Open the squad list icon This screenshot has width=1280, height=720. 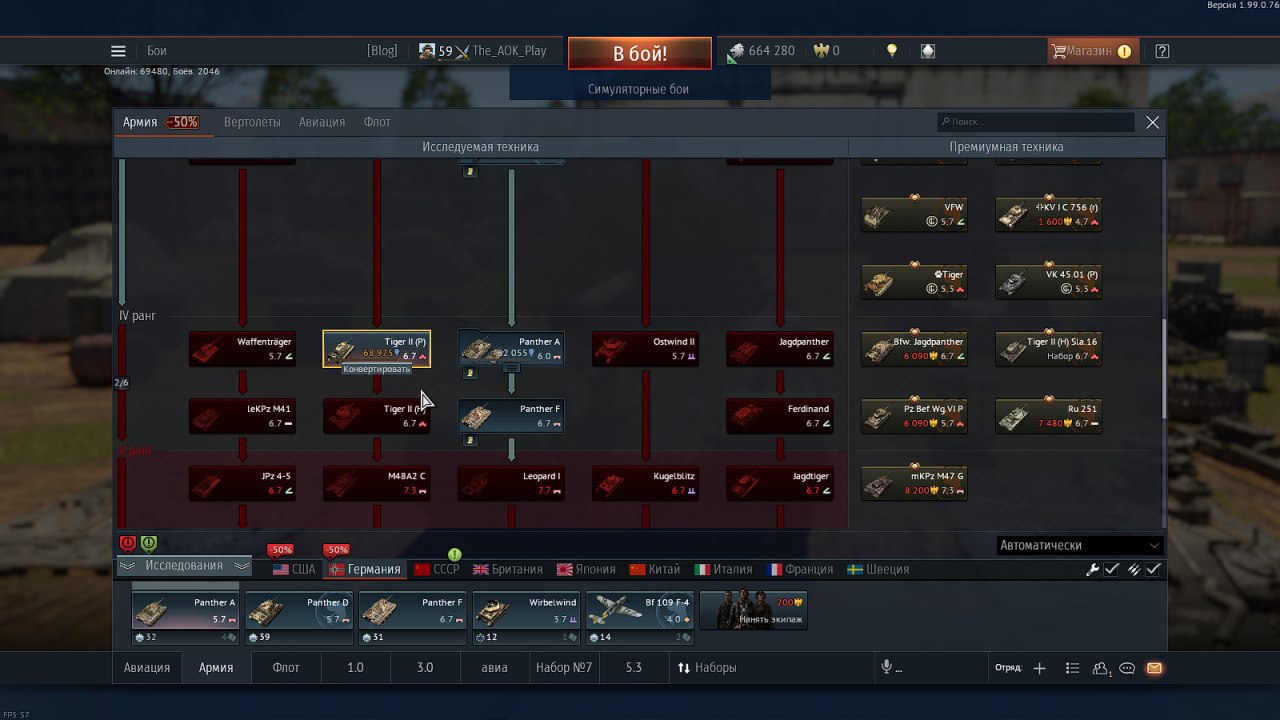pyautogui.click(x=1072, y=668)
